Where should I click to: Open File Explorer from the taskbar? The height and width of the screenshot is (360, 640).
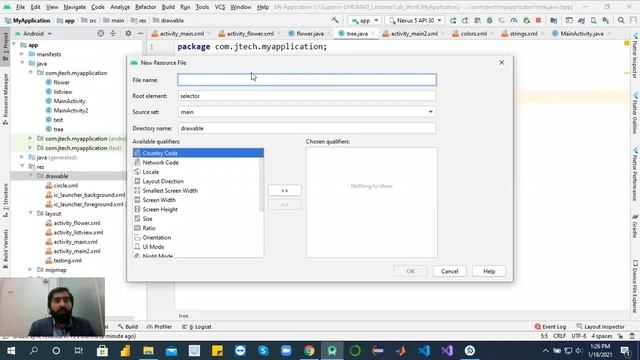pos(148,351)
